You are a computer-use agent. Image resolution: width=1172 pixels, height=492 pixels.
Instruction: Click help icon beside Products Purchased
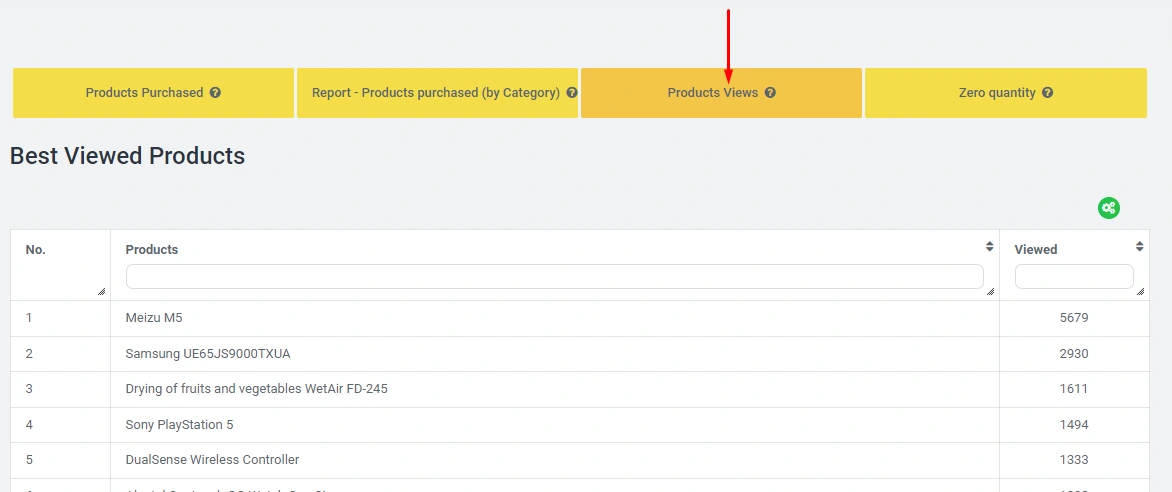215,93
